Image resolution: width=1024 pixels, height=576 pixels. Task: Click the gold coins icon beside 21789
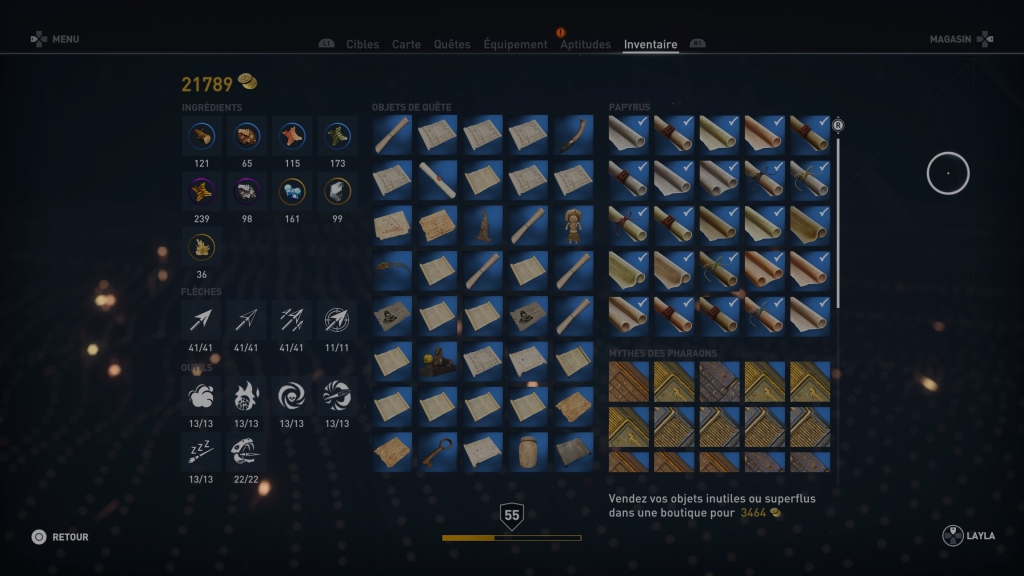pos(248,82)
